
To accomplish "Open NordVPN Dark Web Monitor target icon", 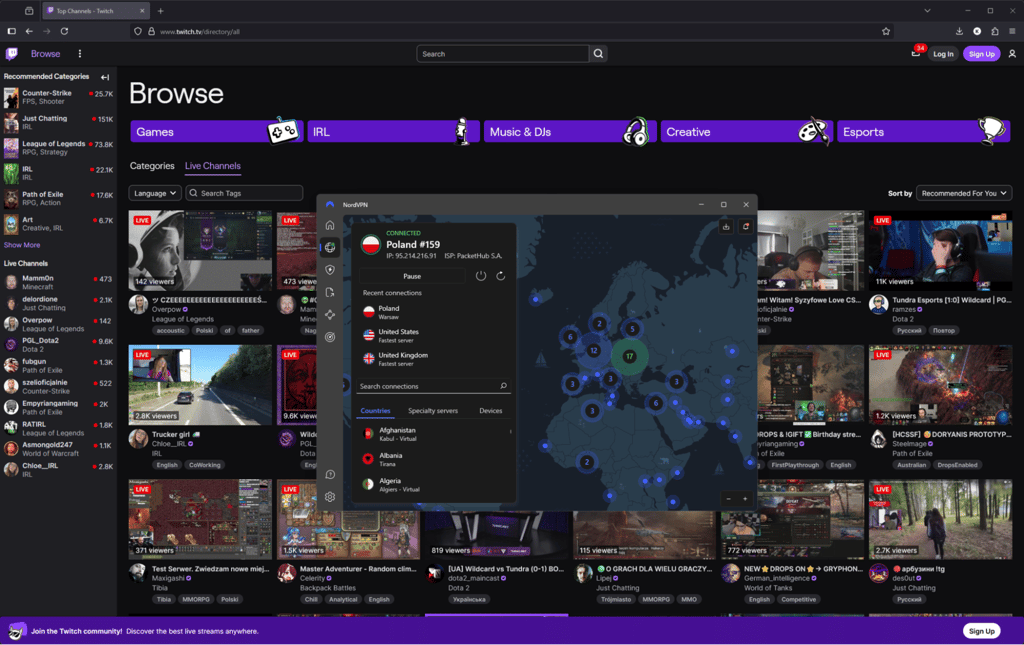I will click(x=330, y=337).
